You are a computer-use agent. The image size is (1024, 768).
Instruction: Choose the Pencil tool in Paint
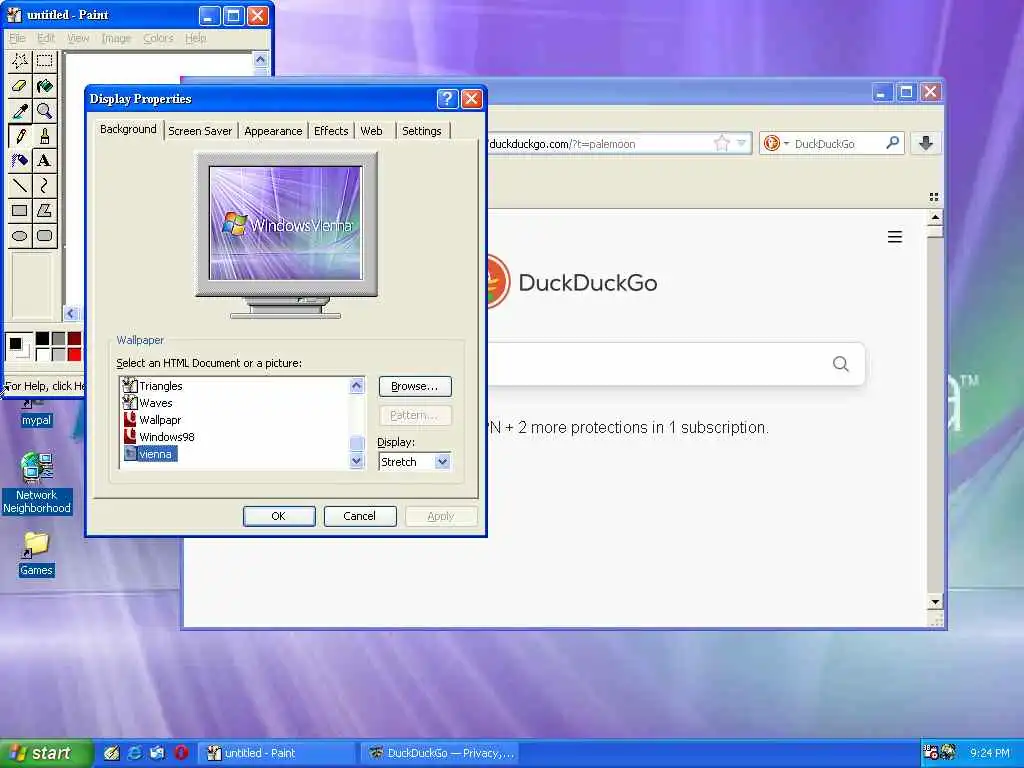point(20,136)
